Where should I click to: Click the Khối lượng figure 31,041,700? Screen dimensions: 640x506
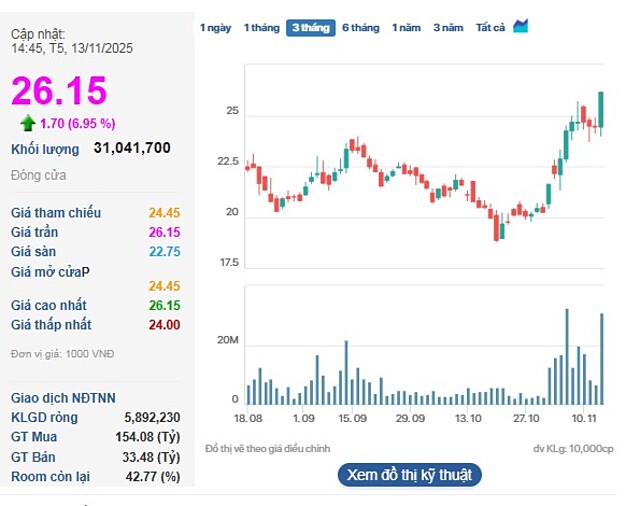point(131,148)
